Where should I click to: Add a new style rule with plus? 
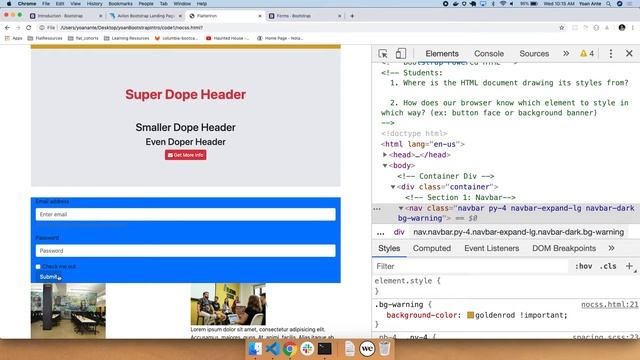pyautogui.click(x=629, y=266)
